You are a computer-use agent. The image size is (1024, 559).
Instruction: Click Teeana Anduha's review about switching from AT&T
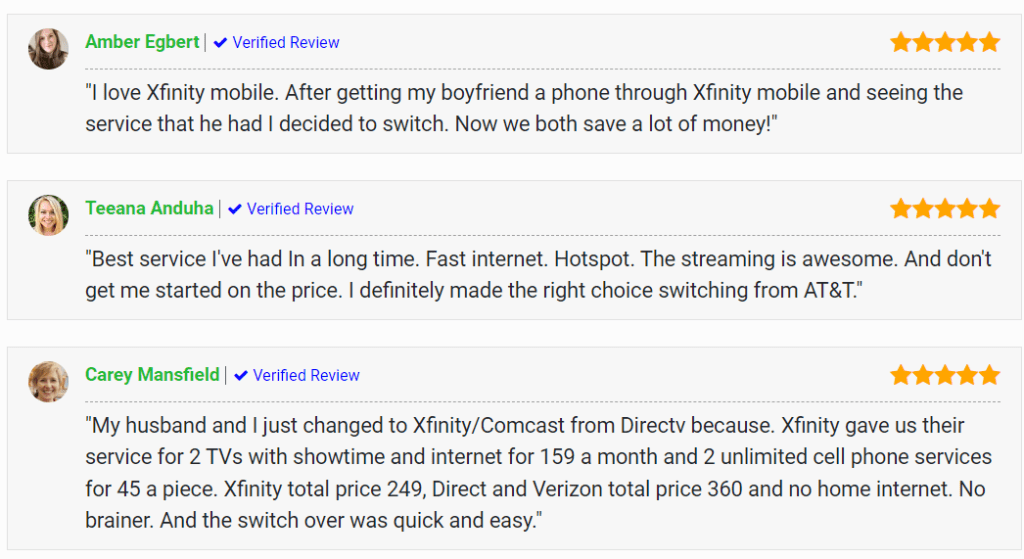coord(538,274)
